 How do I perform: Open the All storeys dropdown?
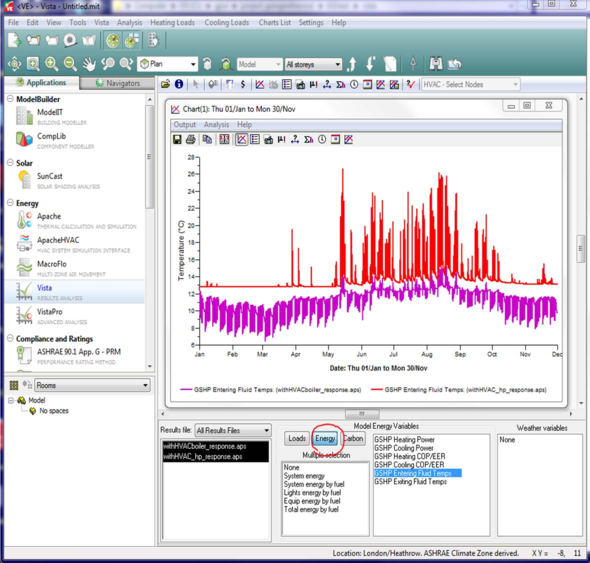313,64
